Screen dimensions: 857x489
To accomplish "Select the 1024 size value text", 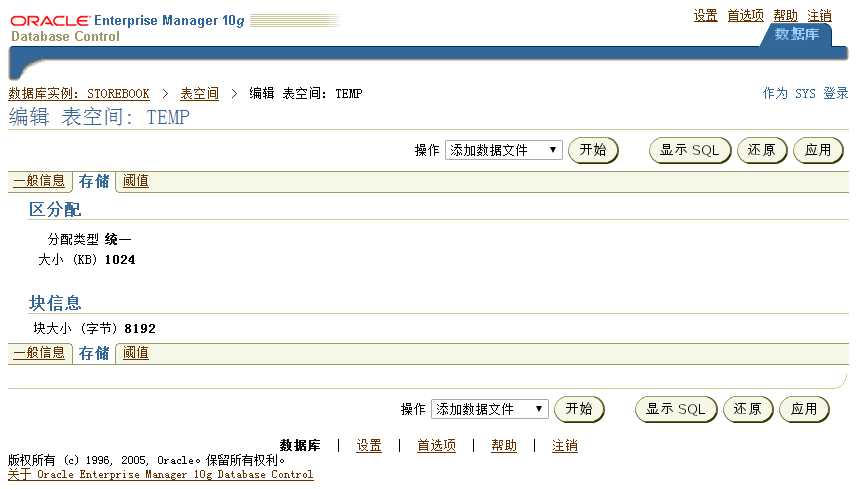I will pos(120,260).
